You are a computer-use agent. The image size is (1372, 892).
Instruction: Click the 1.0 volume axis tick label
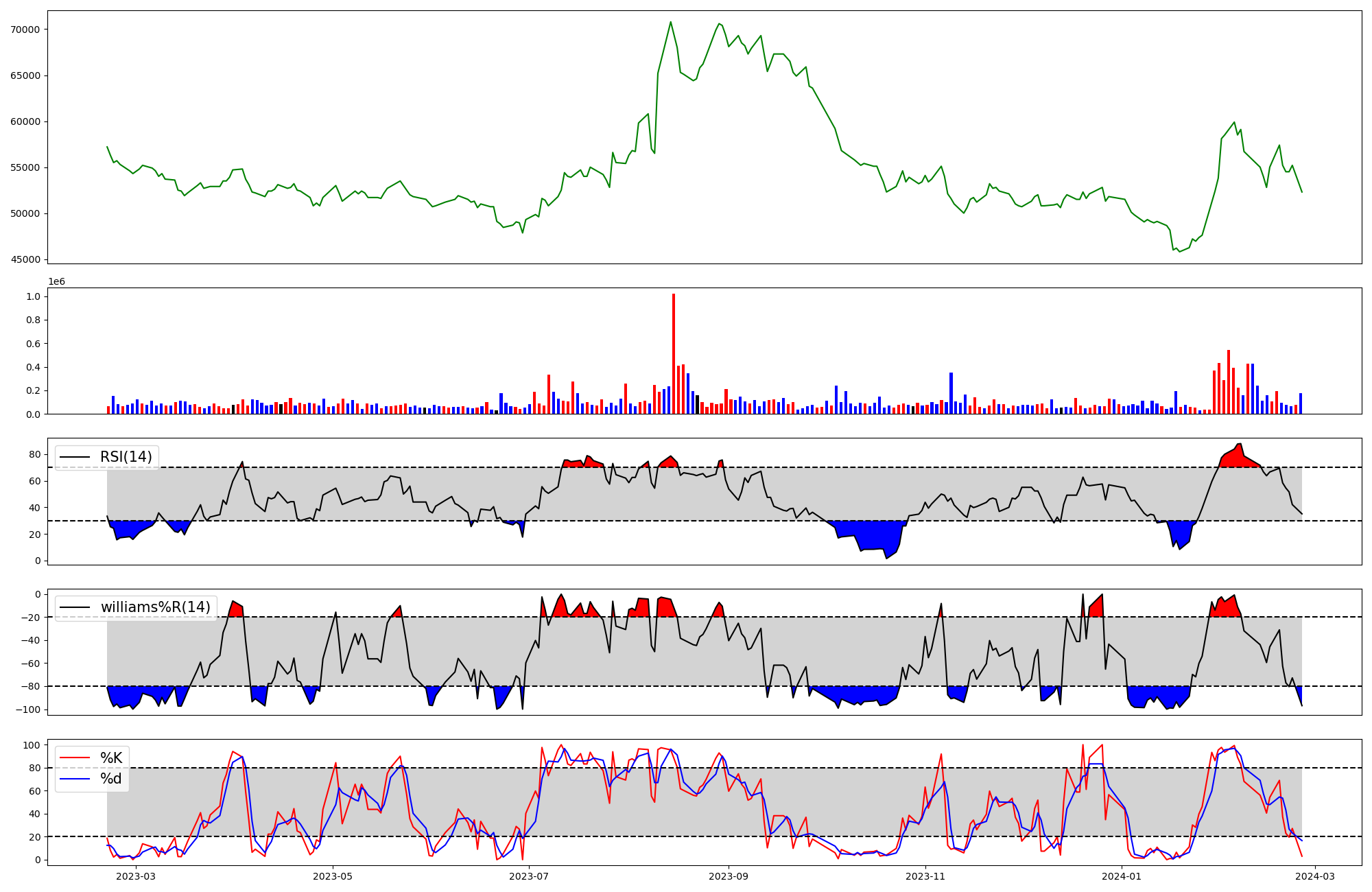pos(33,296)
